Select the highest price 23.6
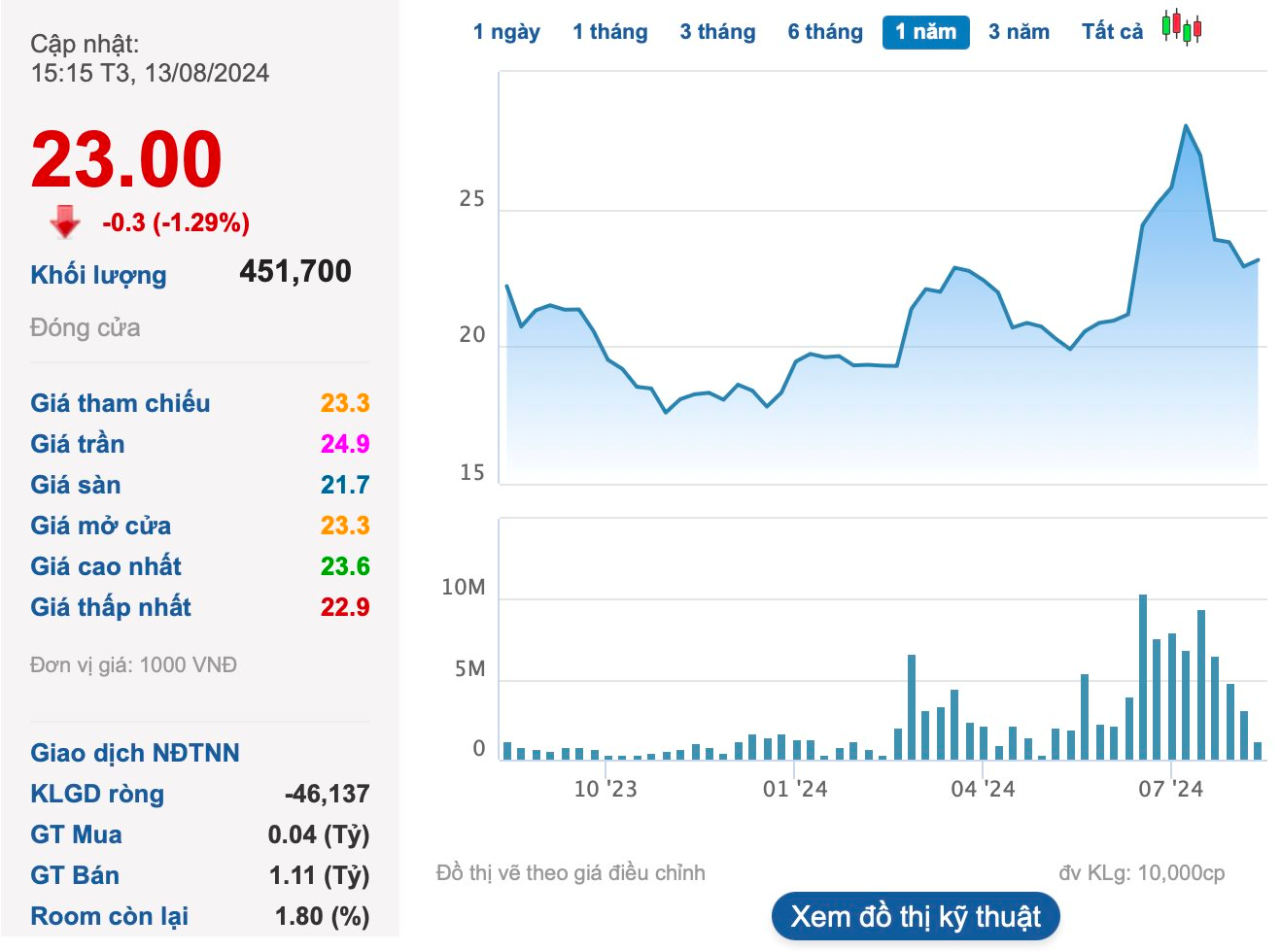The image size is (1281, 952). tap(345, 566)
